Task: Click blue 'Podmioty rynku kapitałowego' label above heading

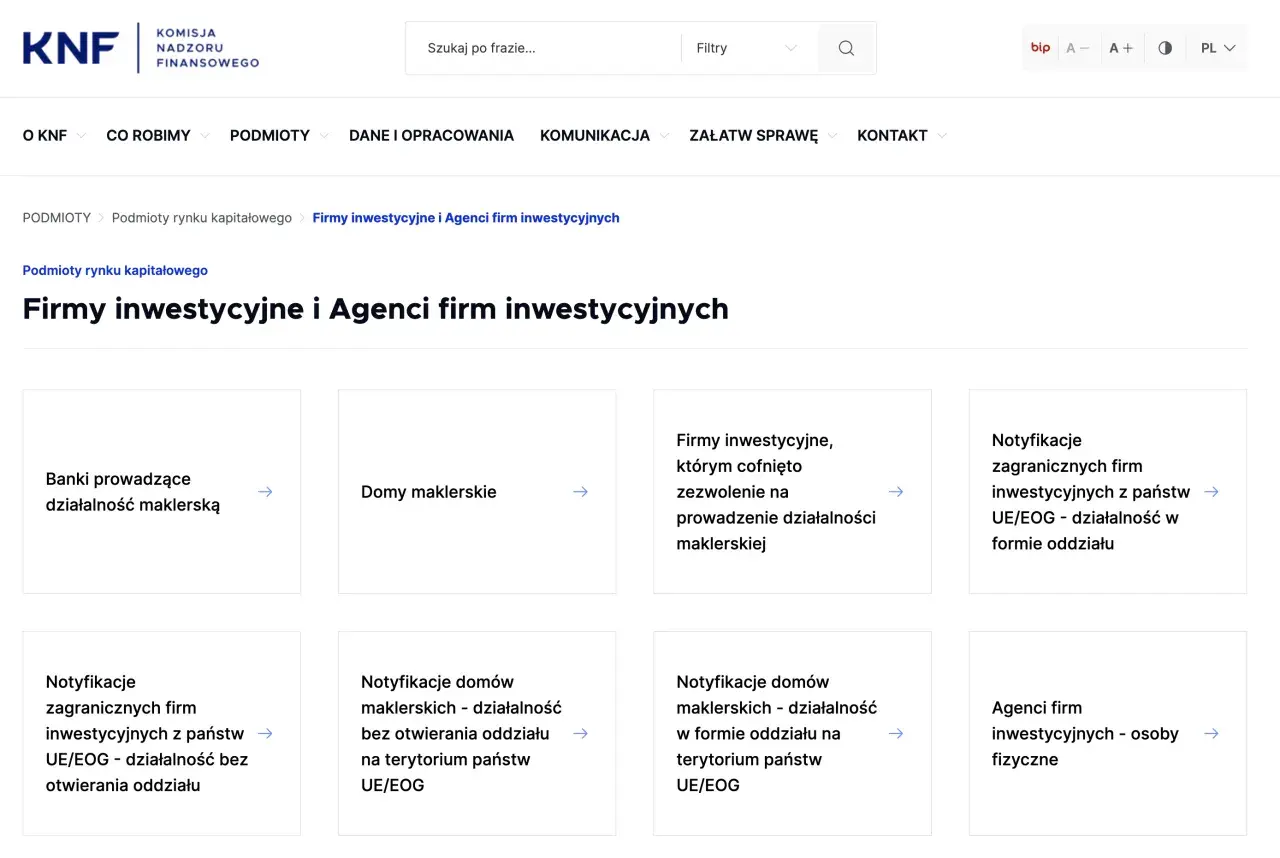Action: [x=115, y=271]
